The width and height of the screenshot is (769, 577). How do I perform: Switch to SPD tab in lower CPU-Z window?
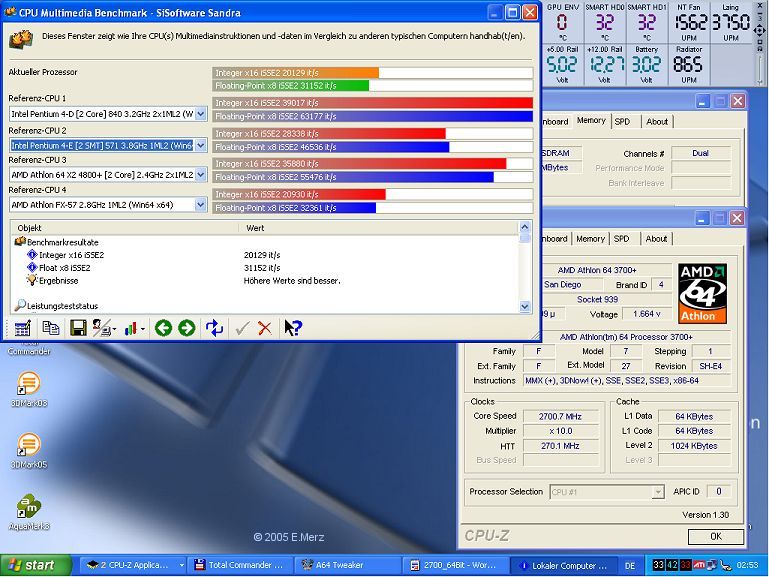pyautogui.click(x=621, y=239)
